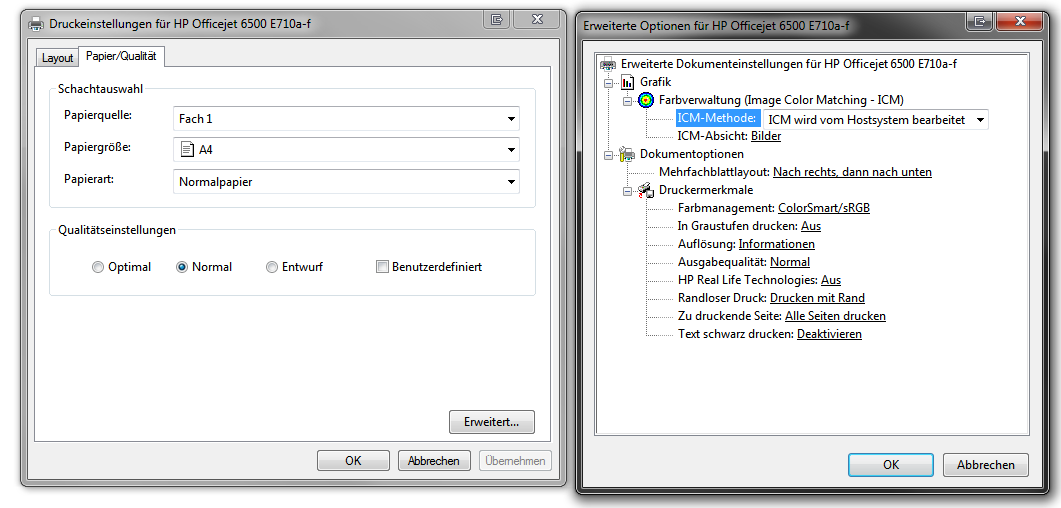Select the Optimal quality radio button
The image size is (1061, 508).
pyautogui.click(x=98, y=267)
